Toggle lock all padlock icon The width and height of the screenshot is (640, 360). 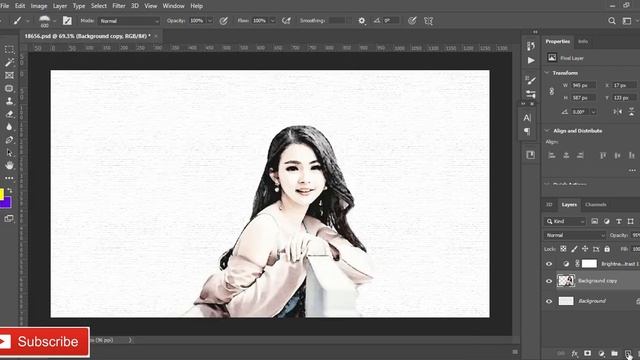(607, 249)
